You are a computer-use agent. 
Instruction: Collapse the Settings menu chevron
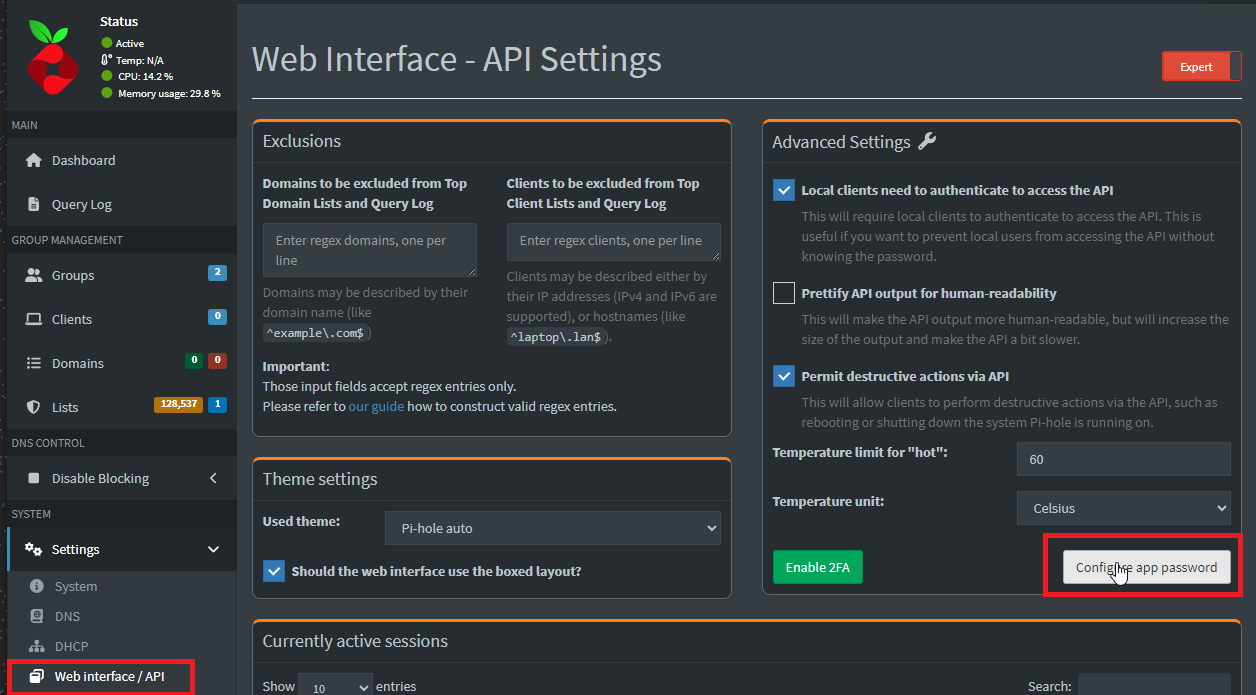click(x=213, y=549)
